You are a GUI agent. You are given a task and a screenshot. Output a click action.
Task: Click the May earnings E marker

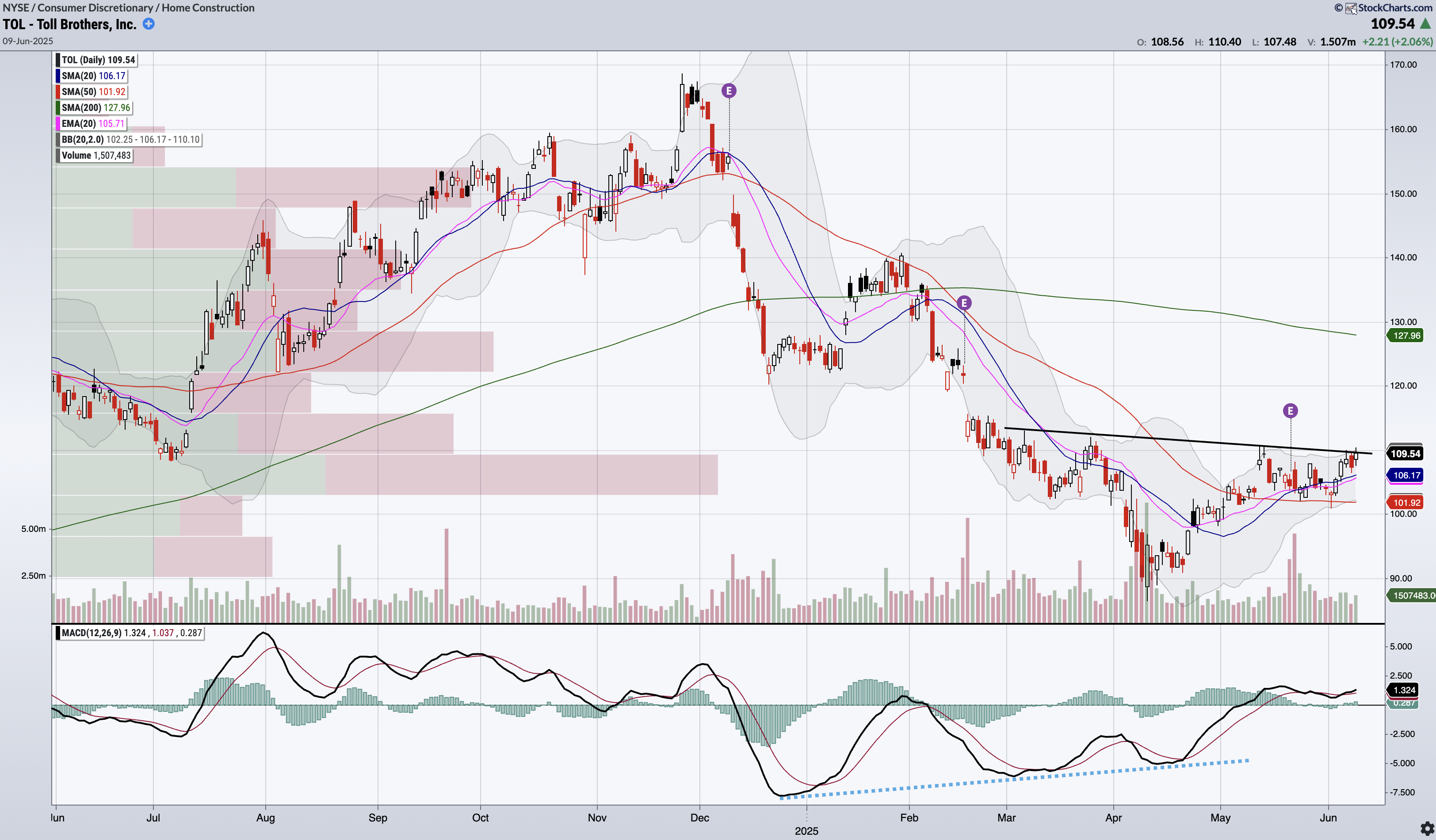coord(1290,410)
